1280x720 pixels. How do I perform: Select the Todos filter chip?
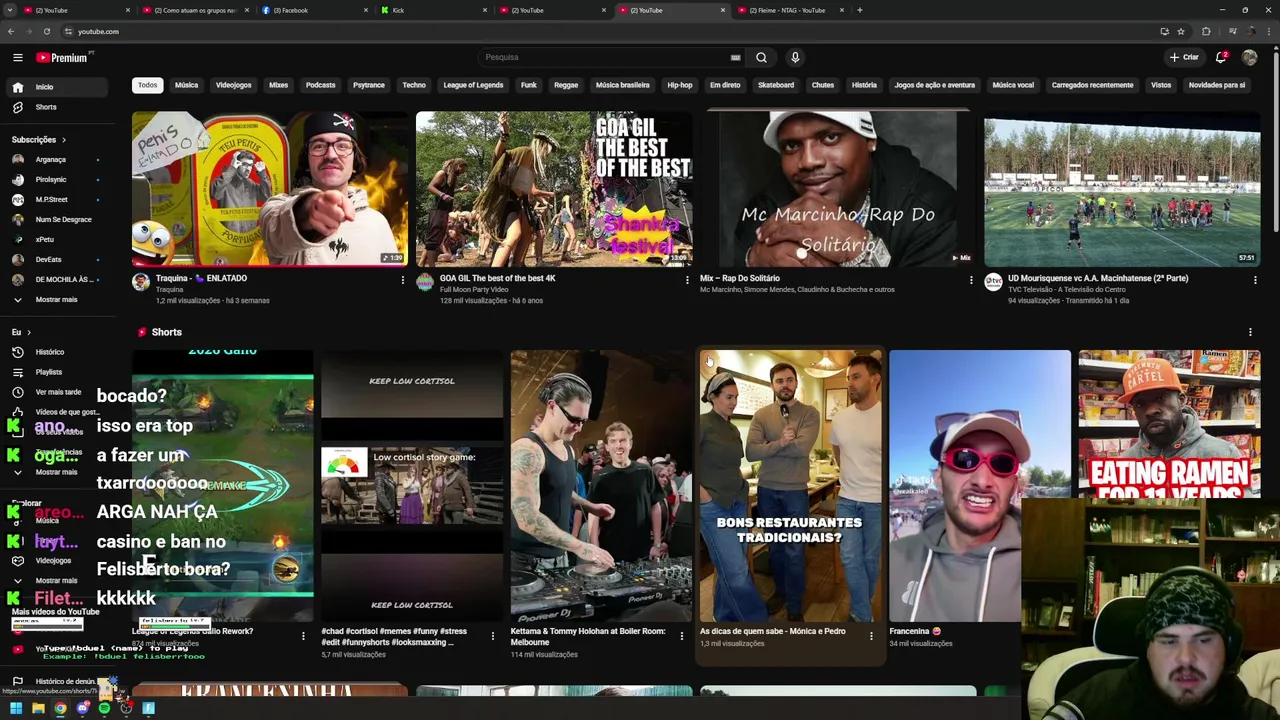[x=147, y=85]
